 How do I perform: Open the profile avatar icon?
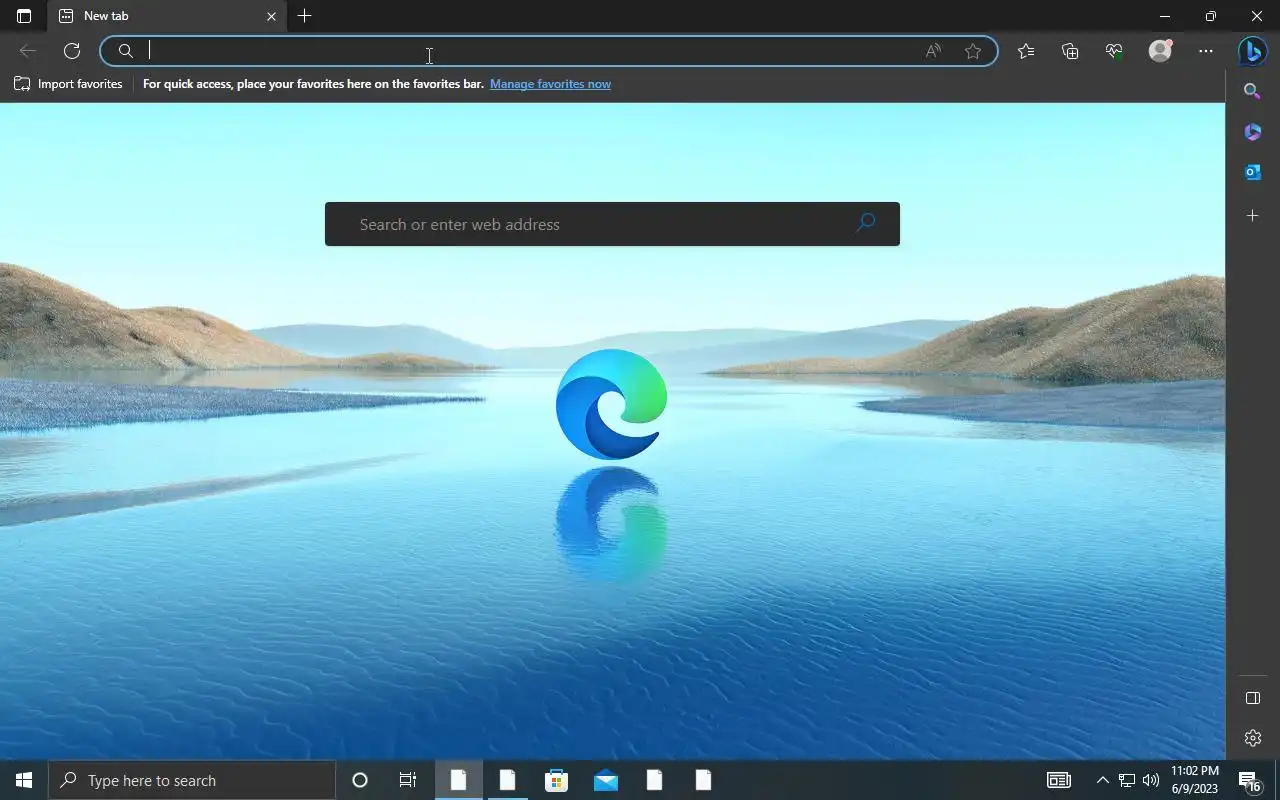1160,51
